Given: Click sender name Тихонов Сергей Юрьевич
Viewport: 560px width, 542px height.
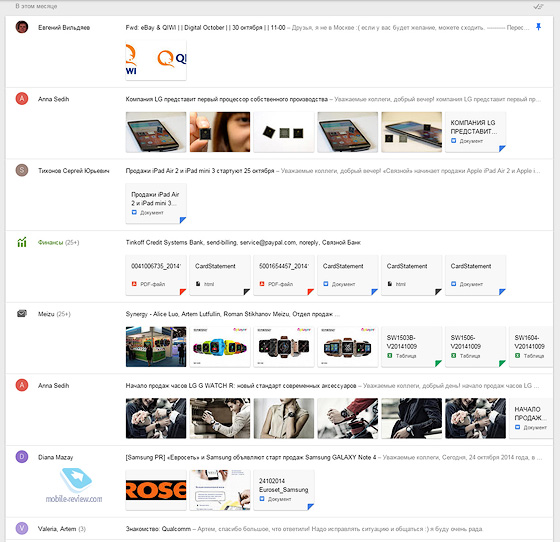Looking at the screenshot, I should click(x=74, y=171).
